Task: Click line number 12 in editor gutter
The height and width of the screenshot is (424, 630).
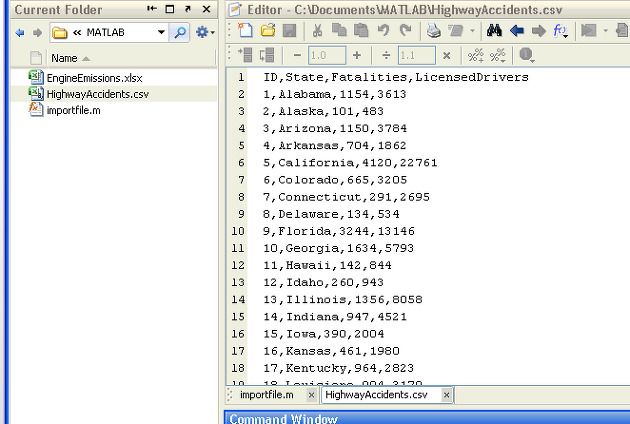Action: pos(238,266)
